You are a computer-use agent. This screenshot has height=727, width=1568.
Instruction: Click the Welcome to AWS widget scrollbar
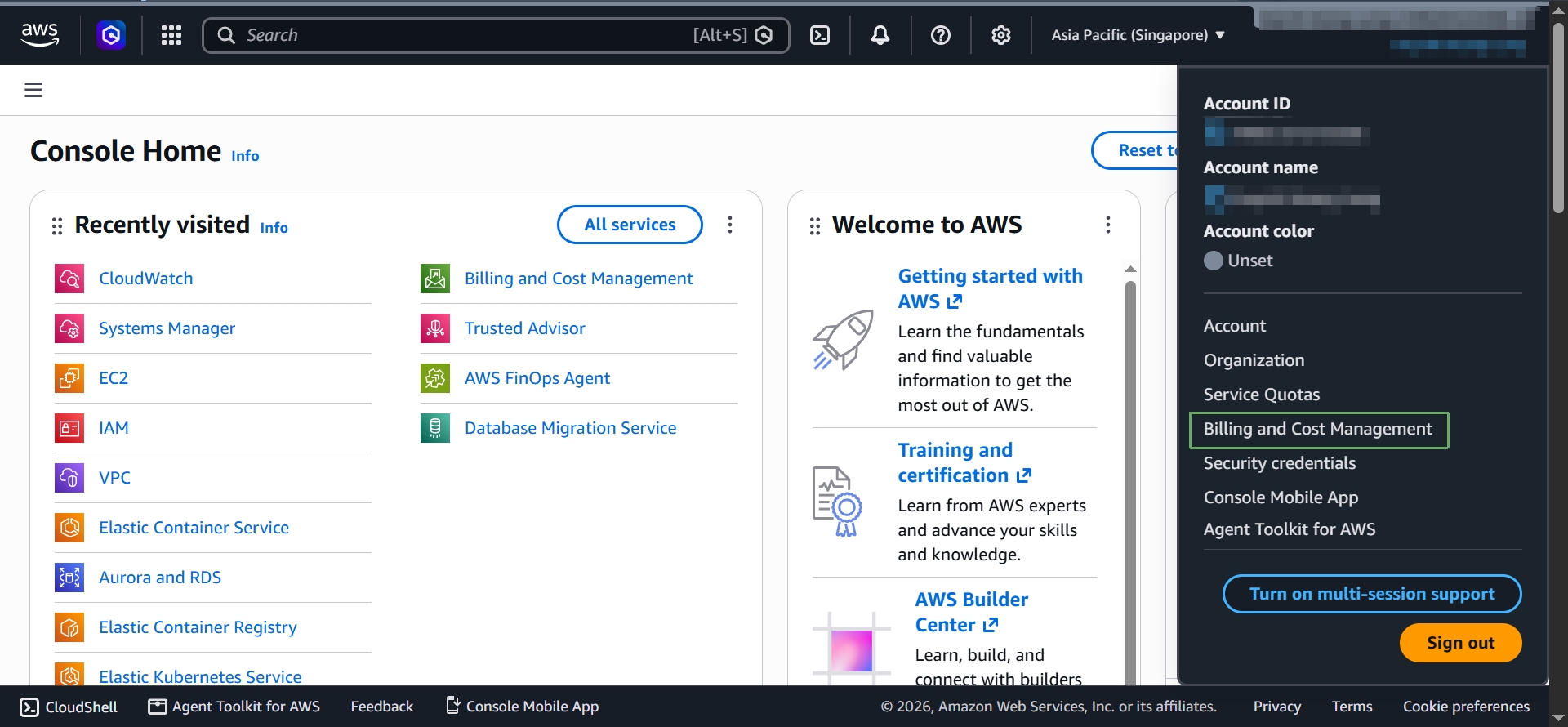(x=1130, y=482)
